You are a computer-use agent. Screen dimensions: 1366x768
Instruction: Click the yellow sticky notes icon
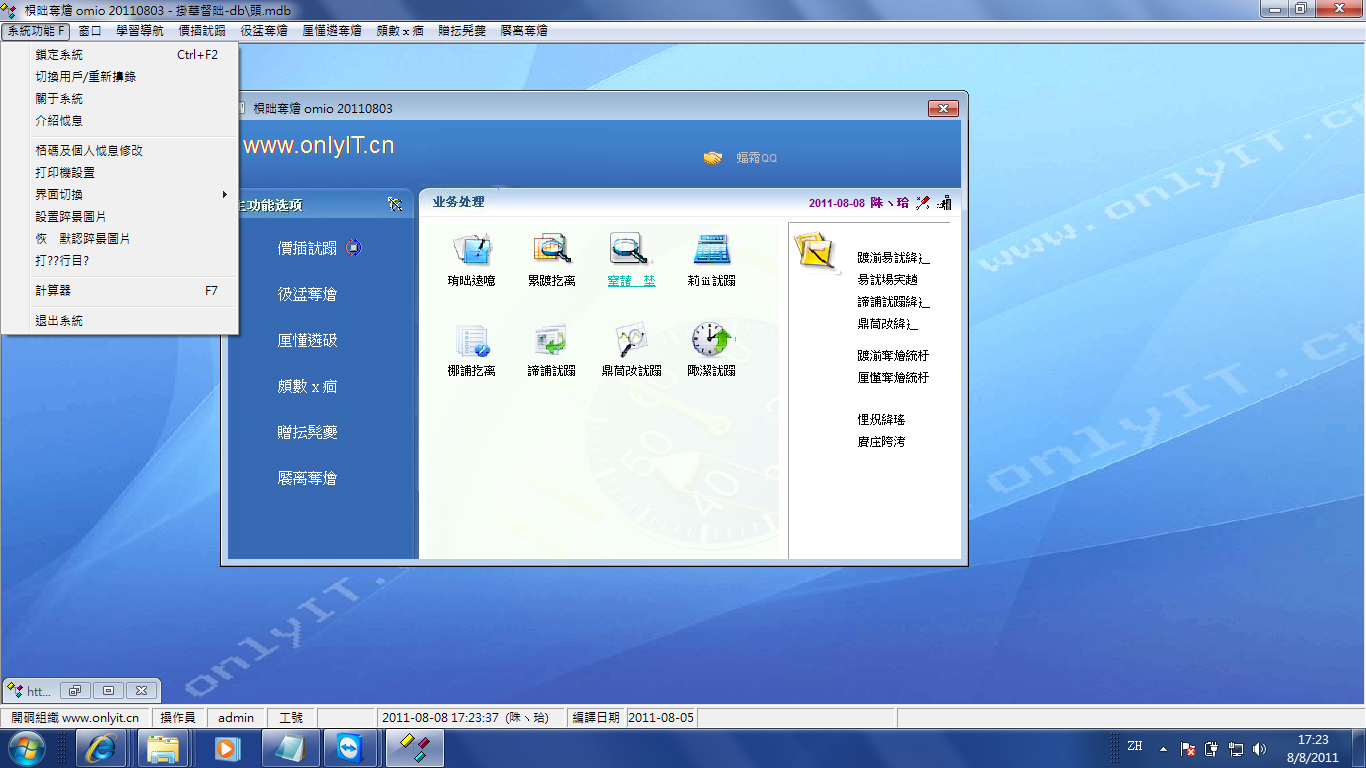815,250
